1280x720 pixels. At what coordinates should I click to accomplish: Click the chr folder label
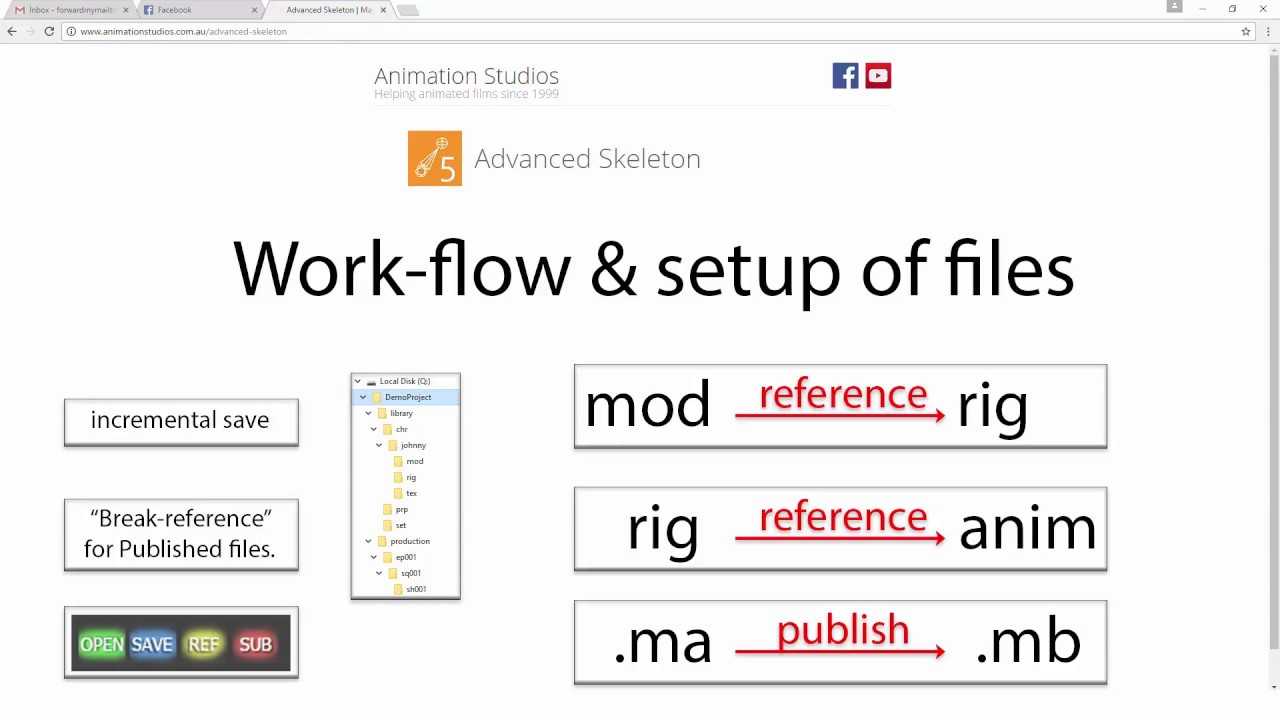point(401,429)
